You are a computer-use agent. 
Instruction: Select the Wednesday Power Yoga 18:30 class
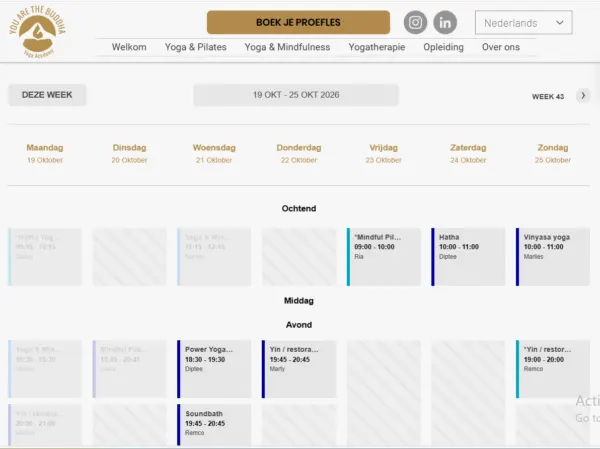[x=214, y=369]
